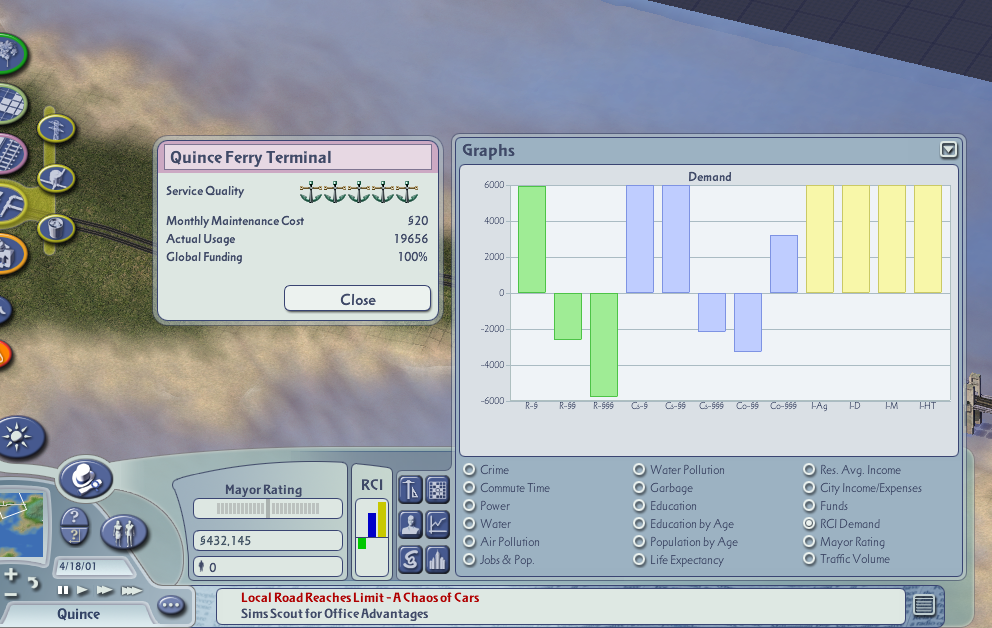Open the Landscaping tools tree icon
The height and width of the screenshot is (628, 992).
pos(9,54)
